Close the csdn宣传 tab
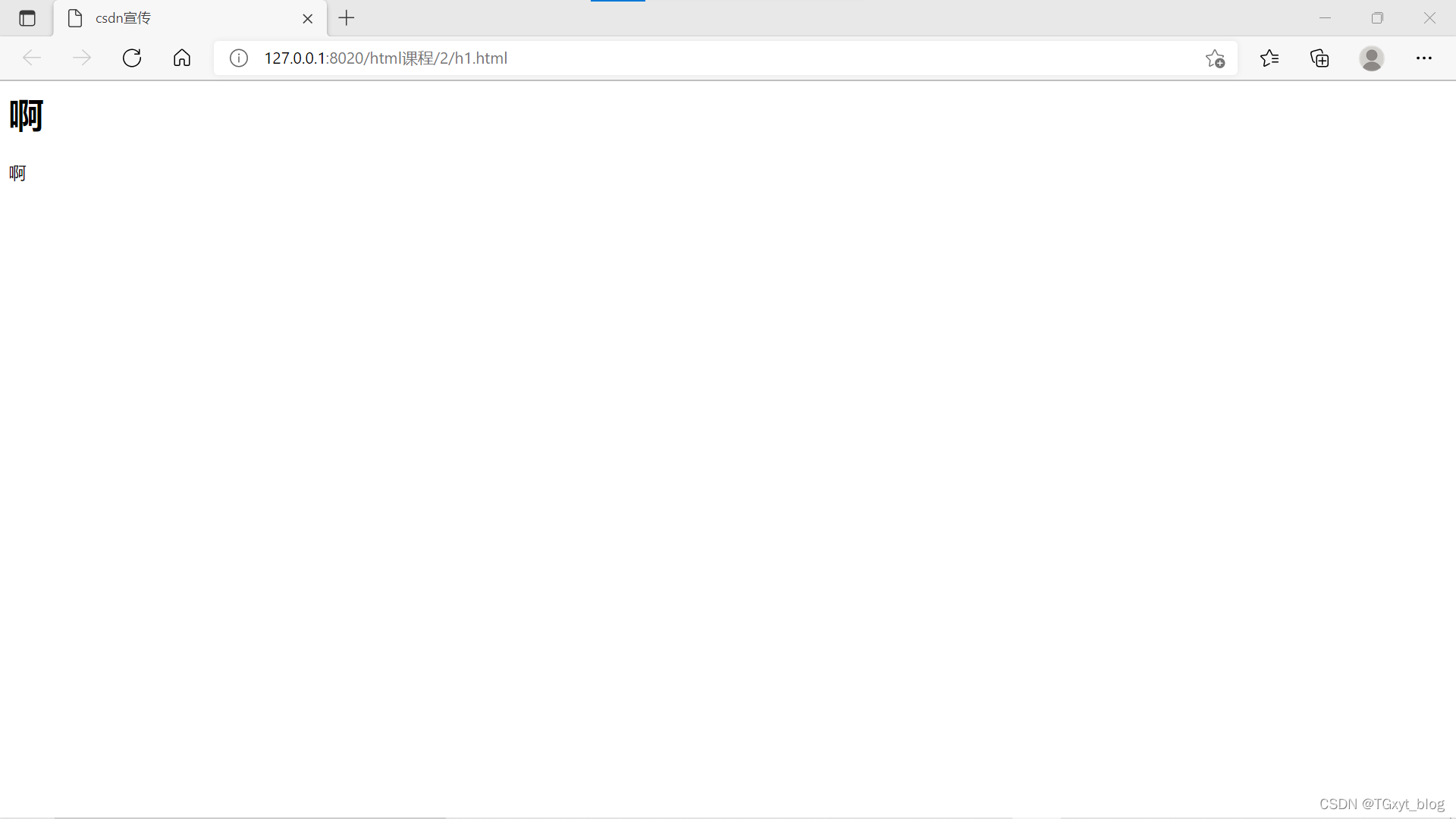The width and height of the screenshot is (1456, 819). pyautogui.click(x=308, y=19)
